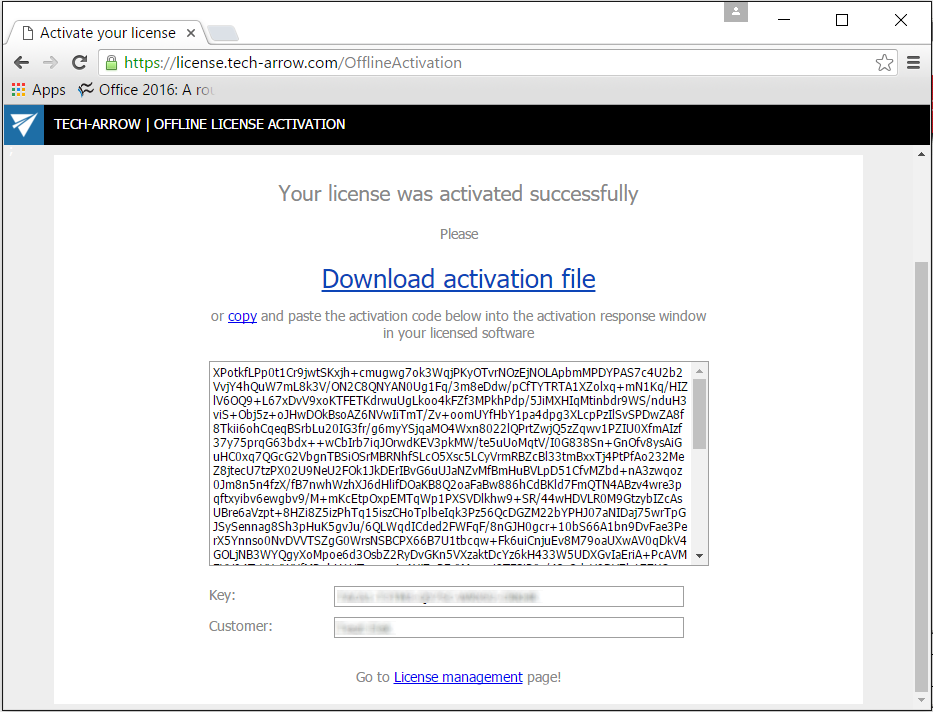The image size is (933, 712).
Task: Click the copy link
Action: click(x=242, y=315)
